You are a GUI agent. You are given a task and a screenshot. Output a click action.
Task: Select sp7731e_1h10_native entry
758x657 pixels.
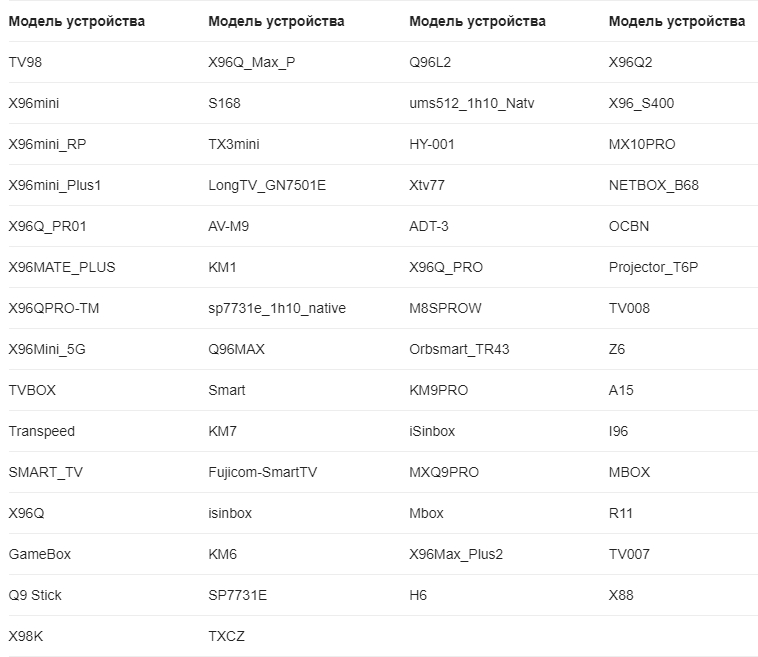(277, 308)
